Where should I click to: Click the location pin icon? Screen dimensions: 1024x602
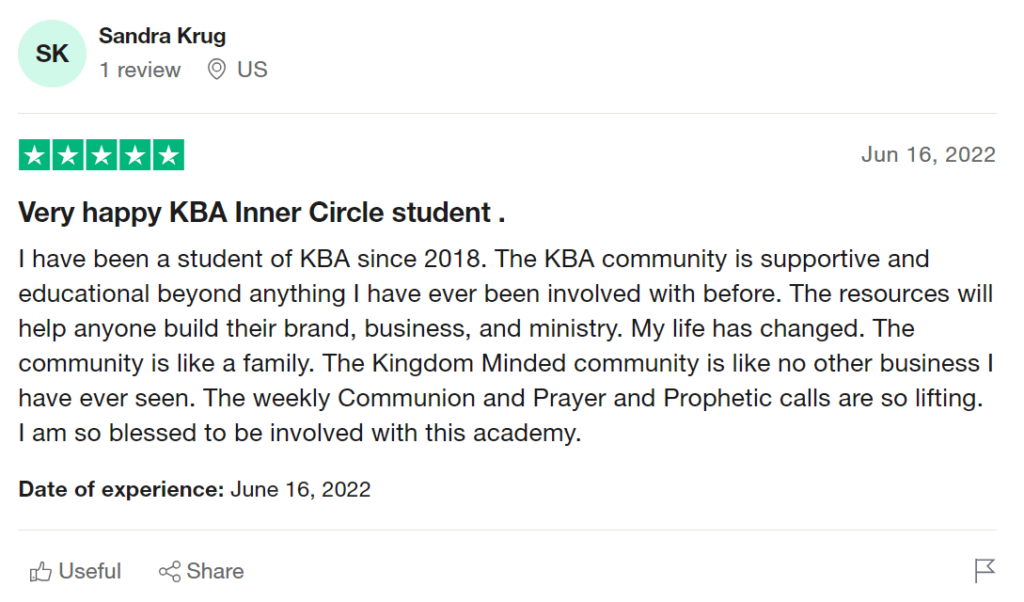[x=216, y=70]
